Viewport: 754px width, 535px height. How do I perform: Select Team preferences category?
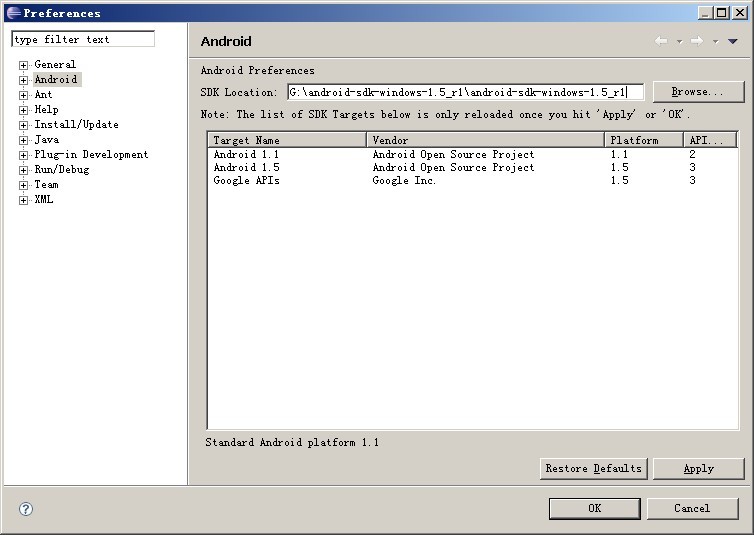click(46, 185)
